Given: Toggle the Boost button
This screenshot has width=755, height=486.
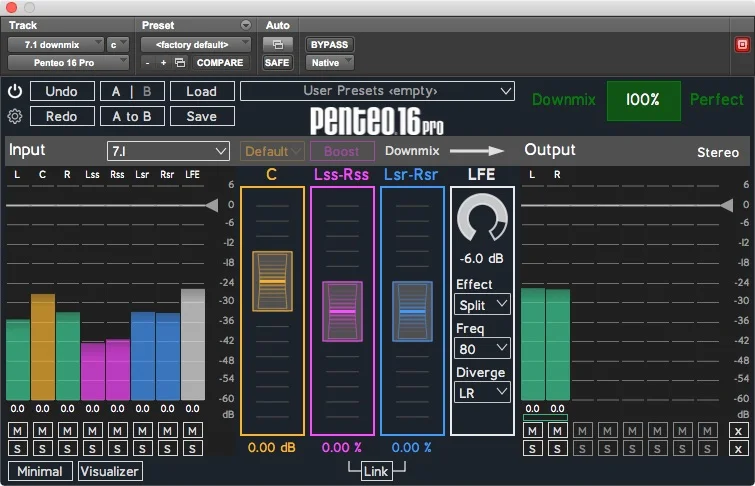Looking at the screenshot, I should 342,151.
